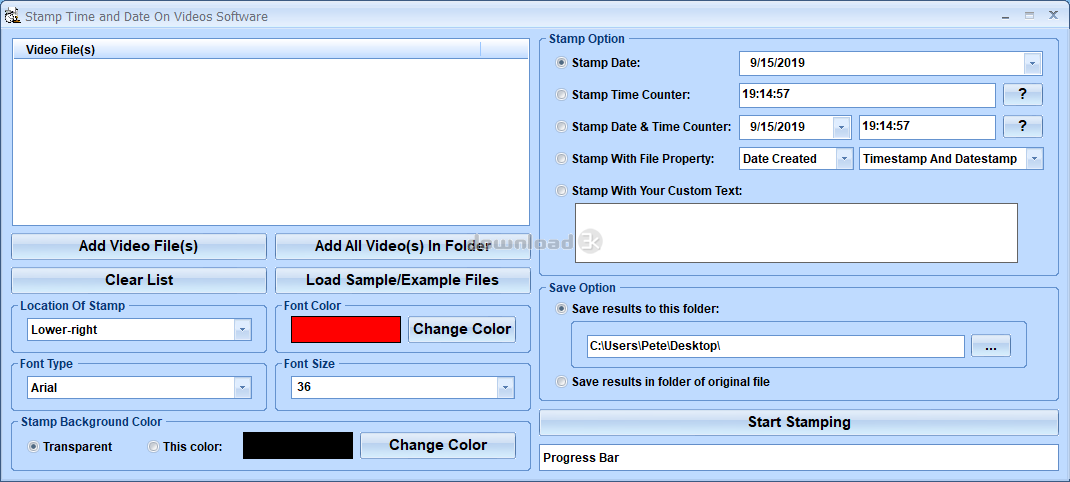Click Add Video File(s) button
Screen dimensions: 1070x482
coord(139,246)
